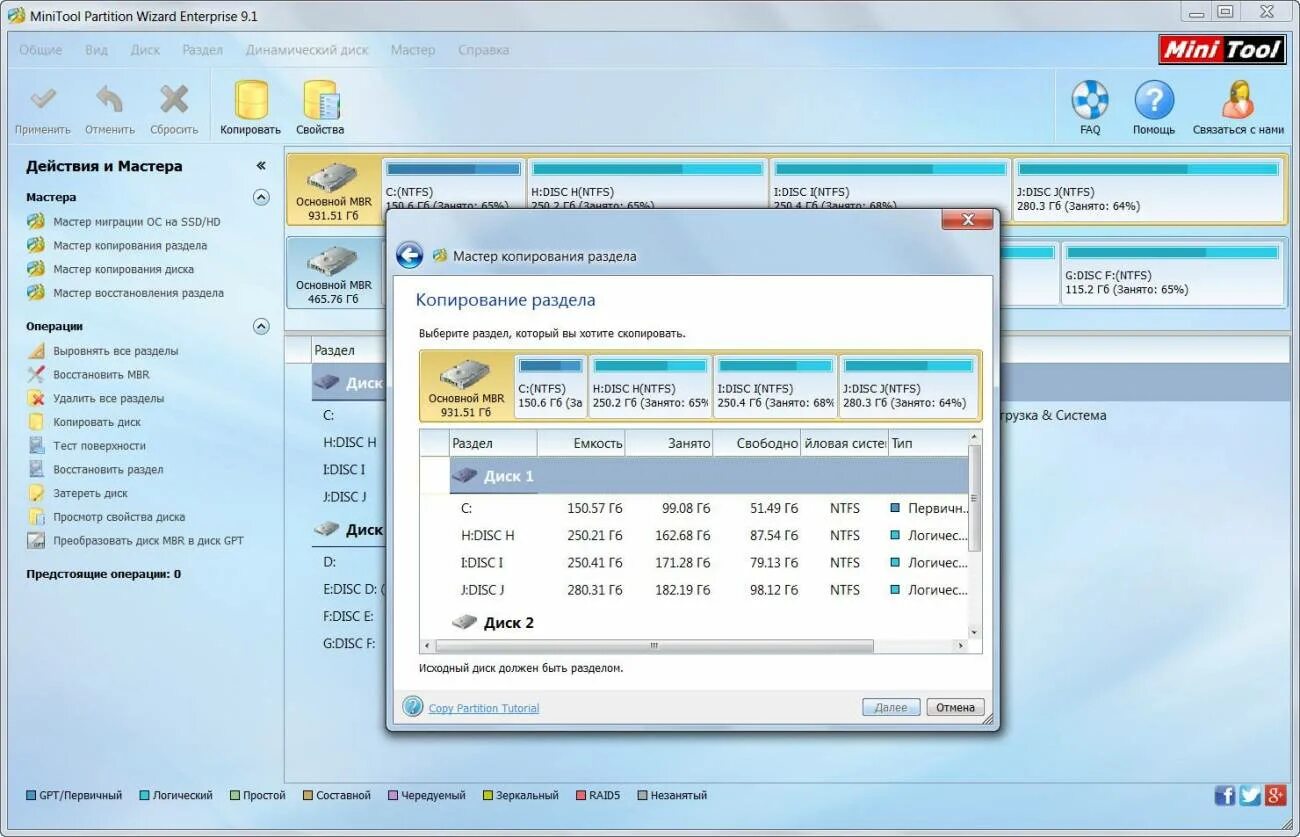
Task: Select C:(NTFS) partition block in wizard map
Action: tap(551, 386)
